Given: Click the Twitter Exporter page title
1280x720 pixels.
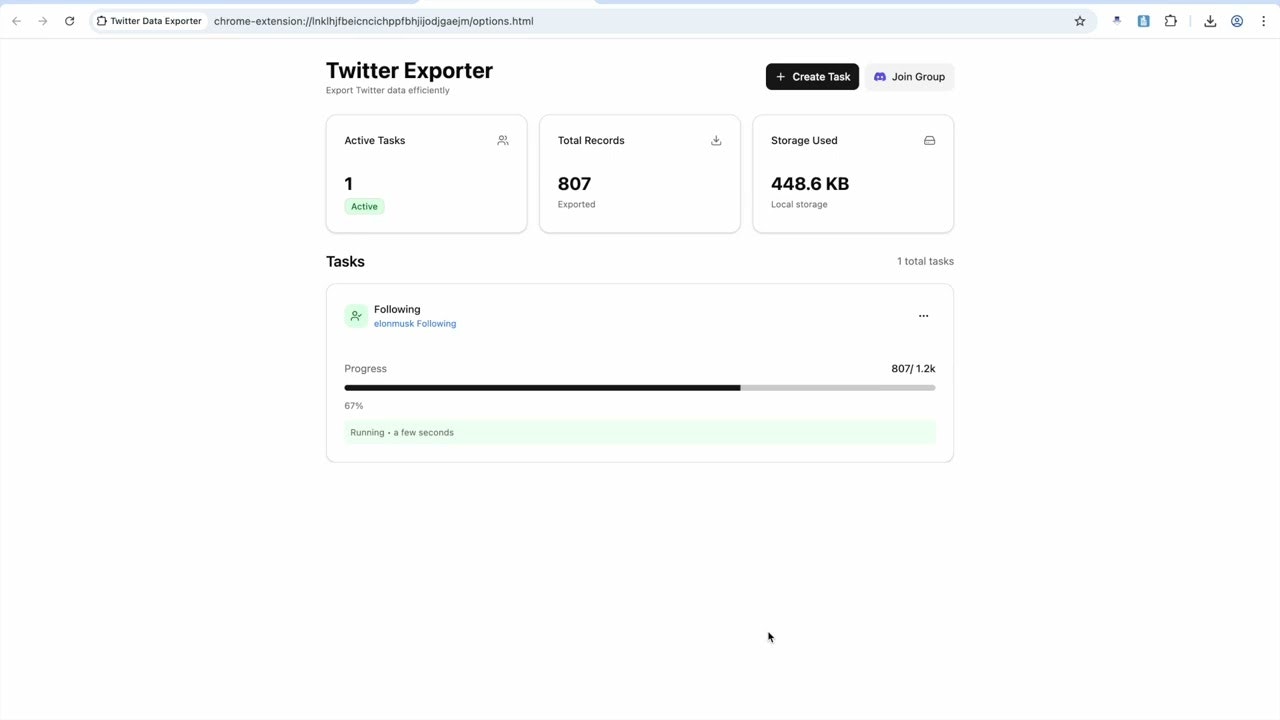Looking at the screenshot, I should (409, 70).
